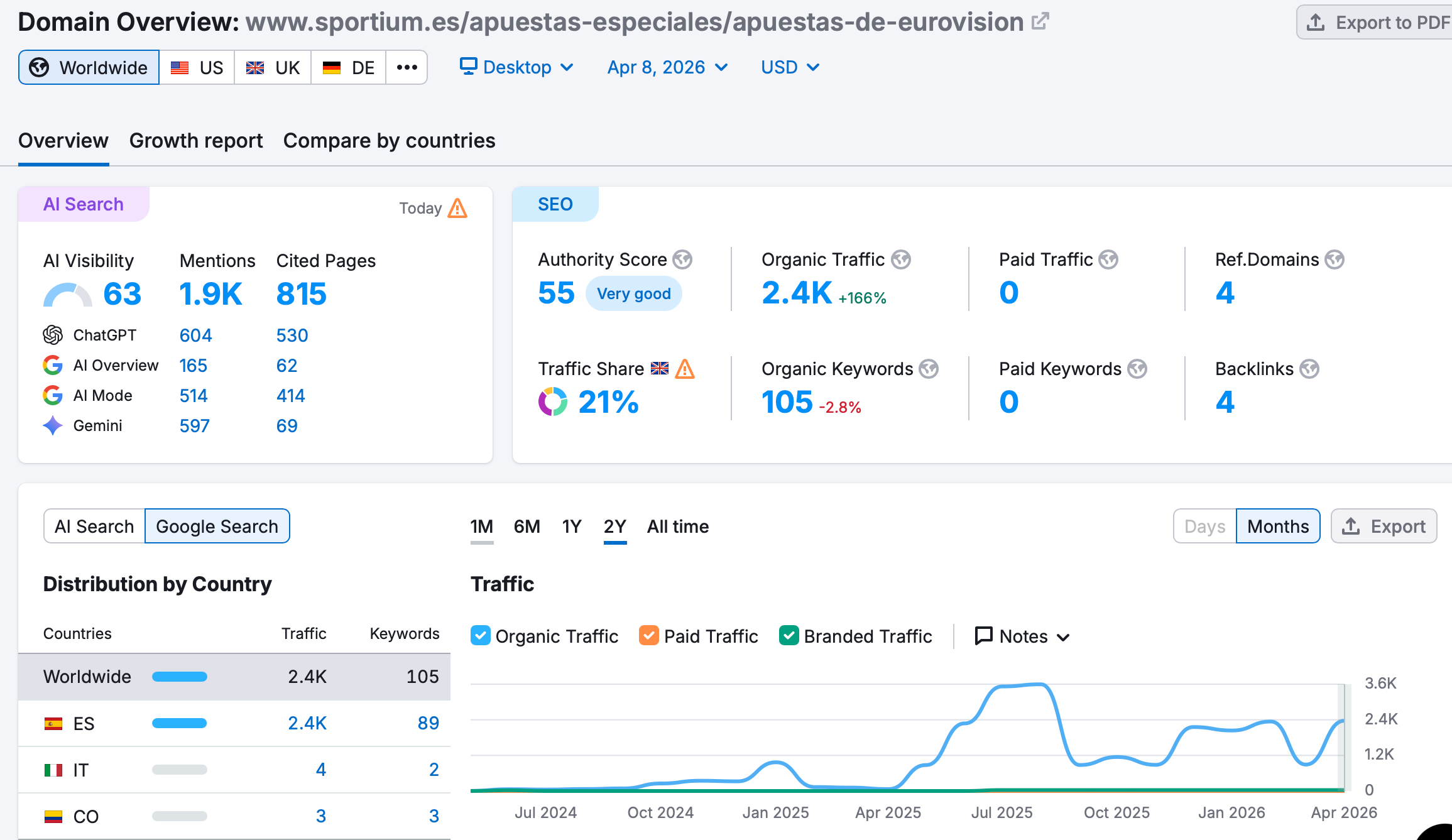Click the globe icon next to Organic Traffic
1452x840 pixels.
point(901,259)
